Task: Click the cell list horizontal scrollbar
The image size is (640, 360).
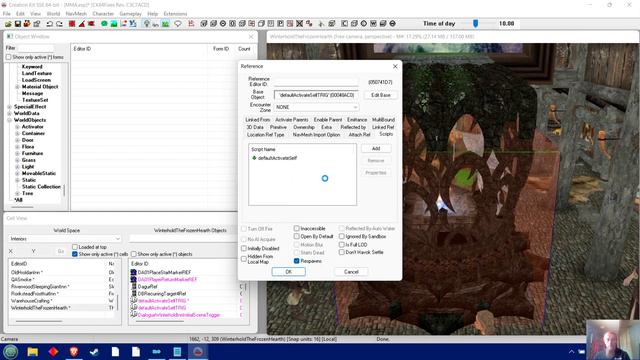Action: (39, 321)
